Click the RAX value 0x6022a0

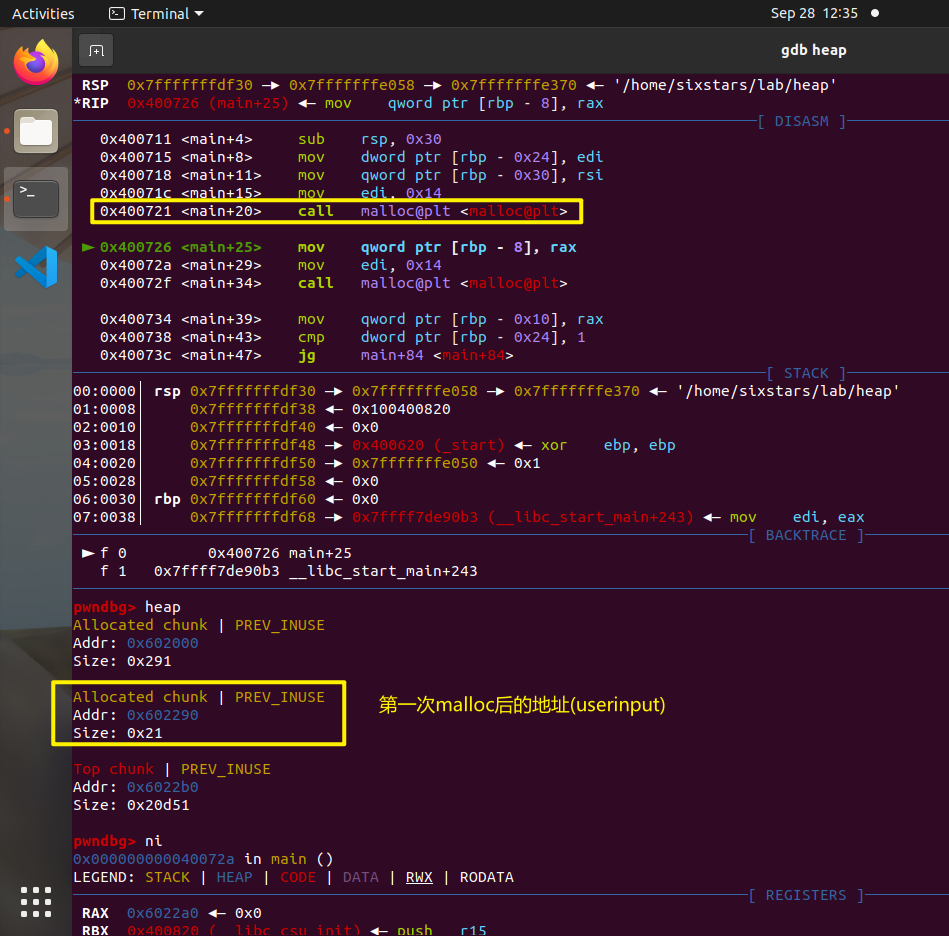(x=163, y=914)
